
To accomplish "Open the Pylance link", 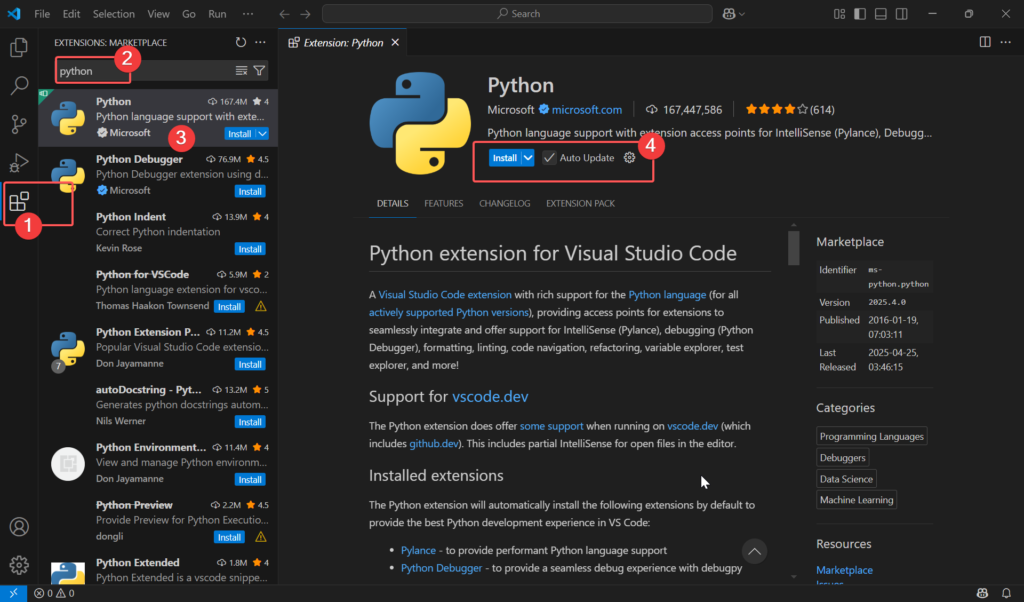I will tap(418, 550).
